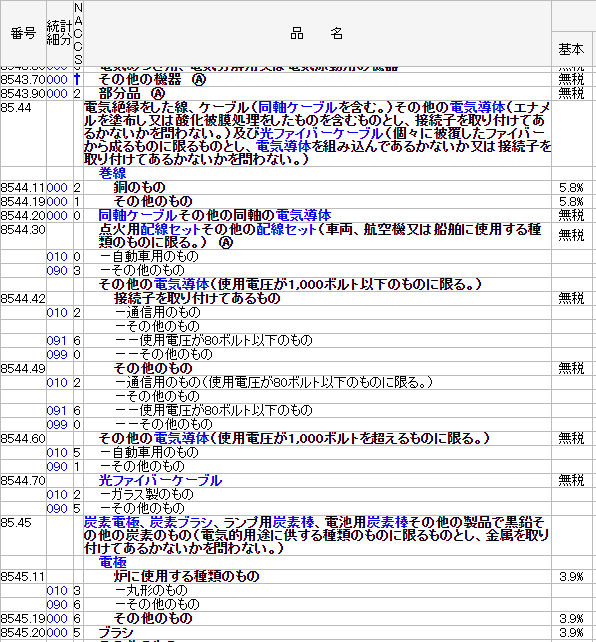This screenshot has height=642, width=596.
Task: Follow the 光ファイバーケーブル link in the 85.44 heading
Action: pyautogui.click(x=321, y=133)
